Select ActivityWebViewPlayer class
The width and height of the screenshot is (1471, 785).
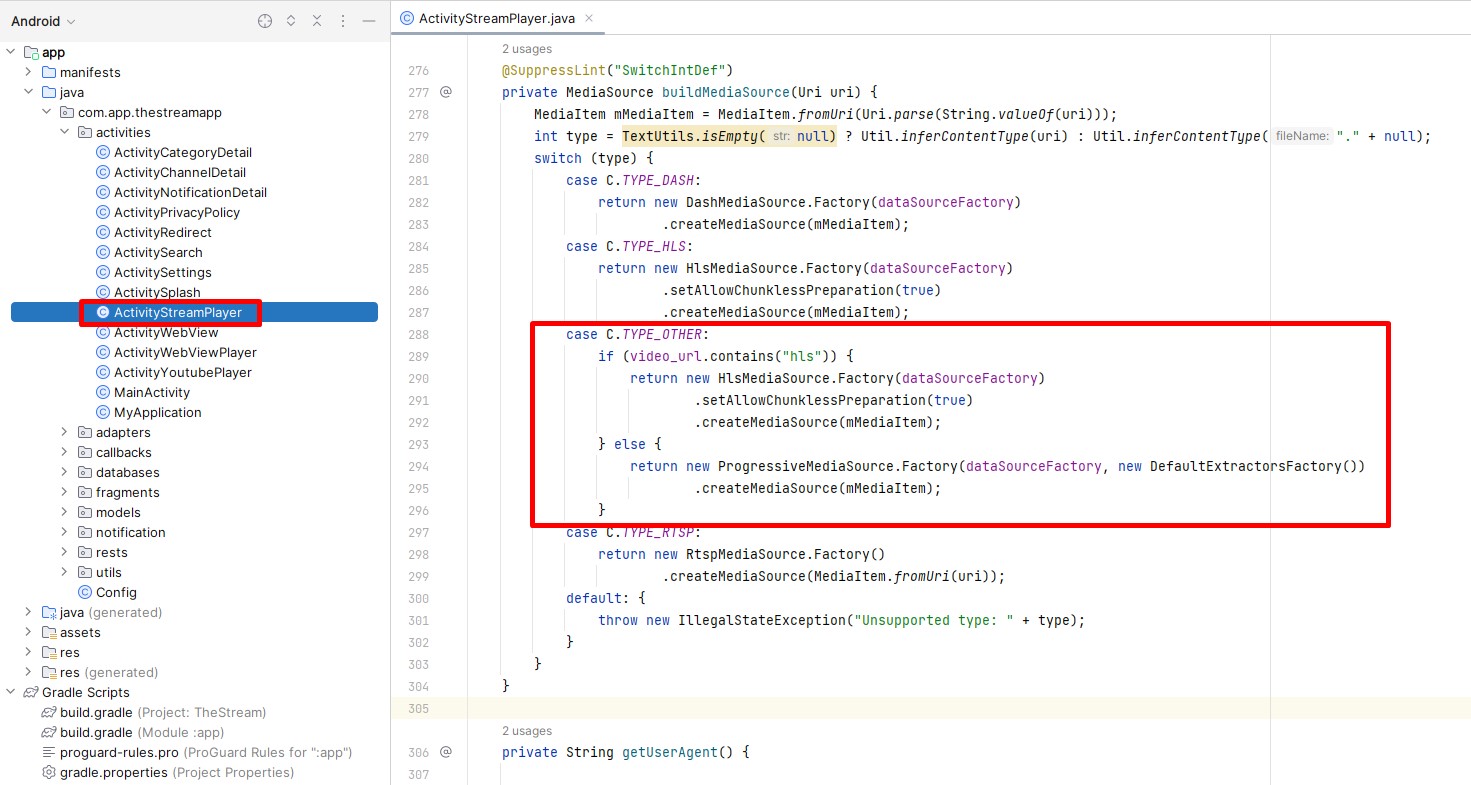185,352
